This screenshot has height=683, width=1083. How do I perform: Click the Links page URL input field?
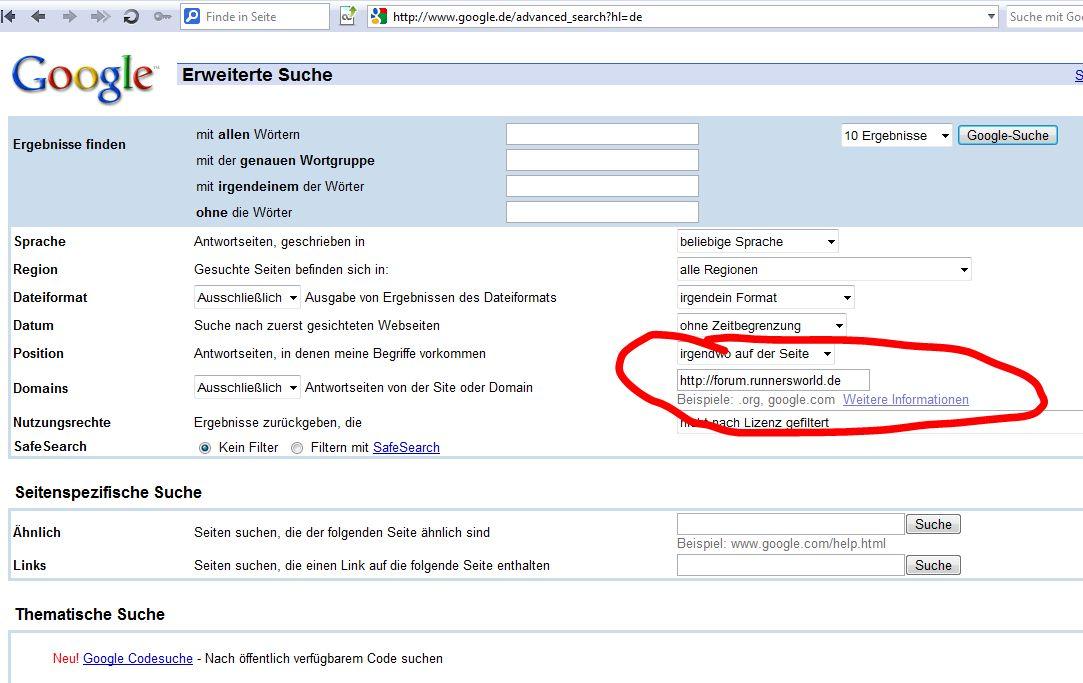[791, 565]
